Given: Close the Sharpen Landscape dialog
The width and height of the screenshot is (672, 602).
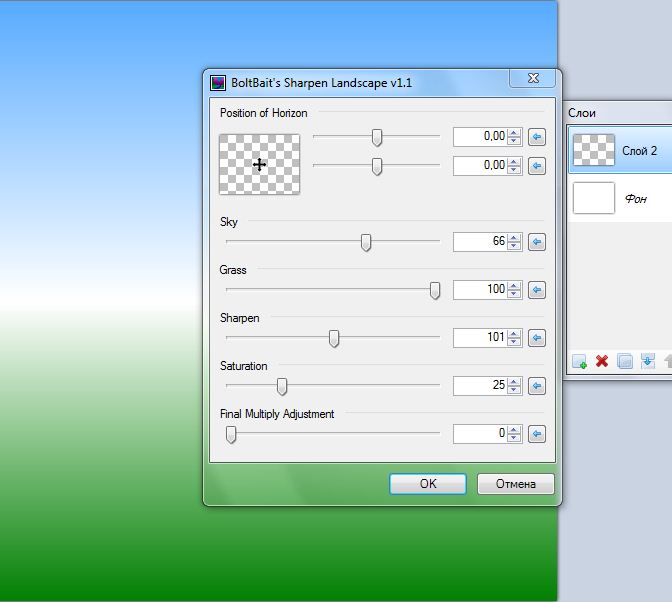Looking at the screenshot, I should [x=533, y=78].
